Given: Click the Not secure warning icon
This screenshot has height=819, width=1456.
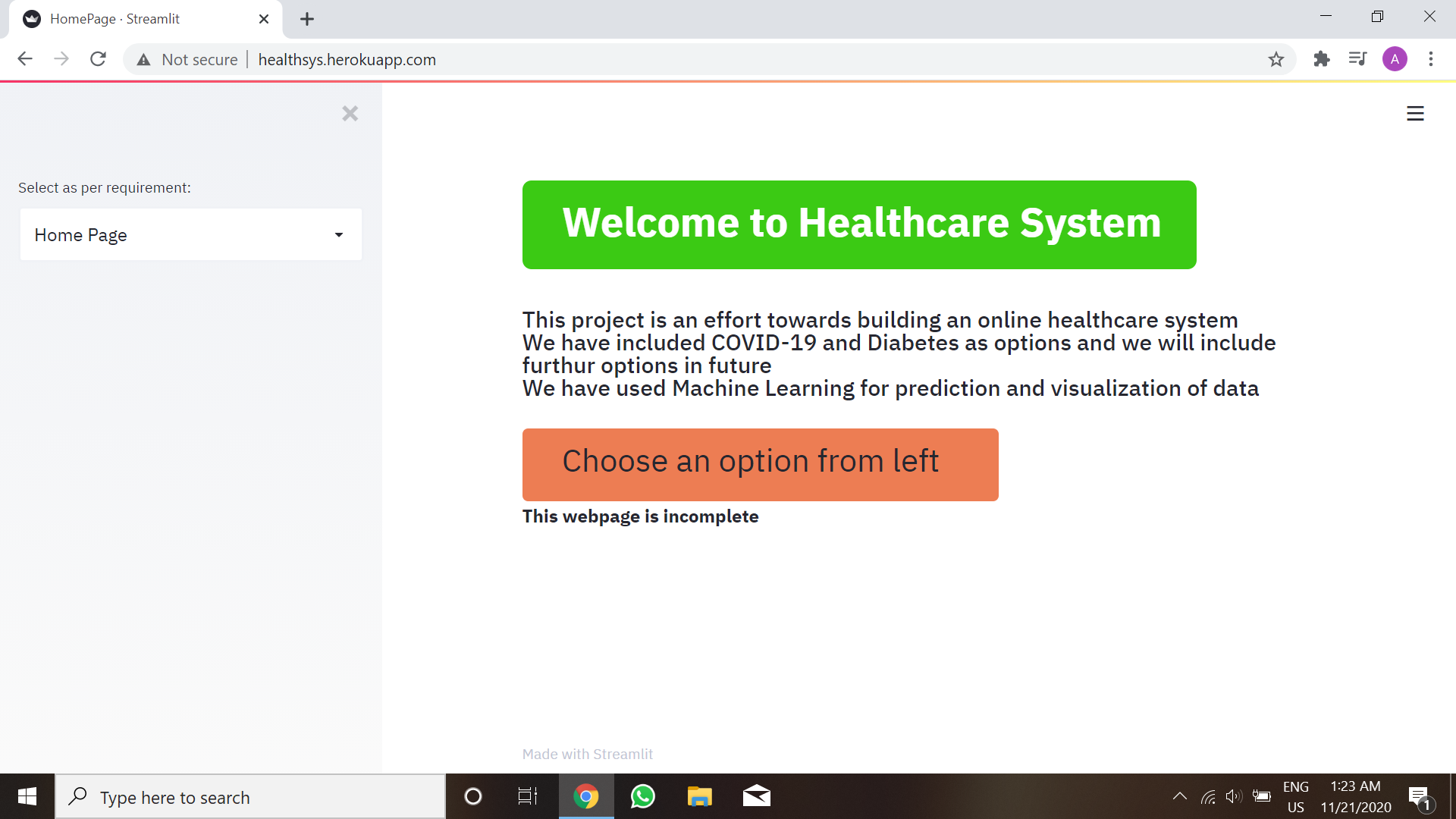Looking at the screenshot, I should 143,60.
